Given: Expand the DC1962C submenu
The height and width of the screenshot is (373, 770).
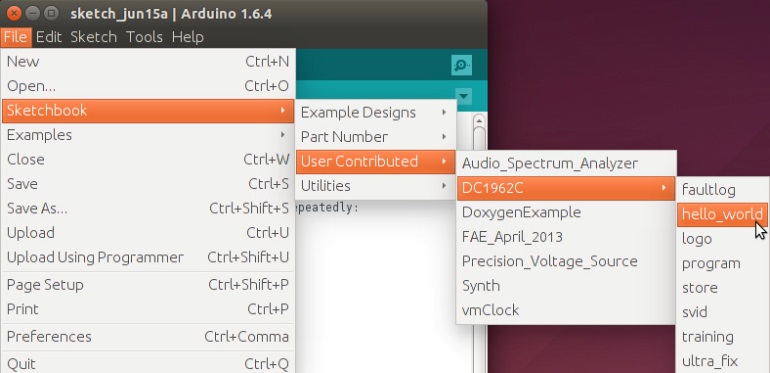Looking at the screenshot, I should pos(566,188).
